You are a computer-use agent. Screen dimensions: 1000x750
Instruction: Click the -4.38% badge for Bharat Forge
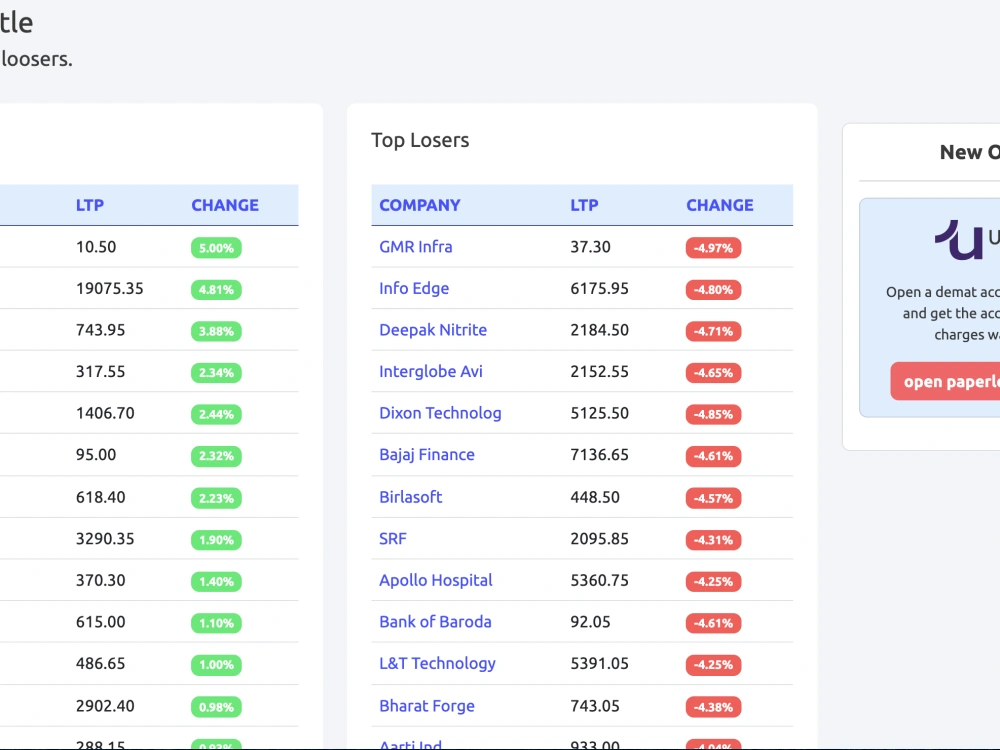click(x=714, y=707)
